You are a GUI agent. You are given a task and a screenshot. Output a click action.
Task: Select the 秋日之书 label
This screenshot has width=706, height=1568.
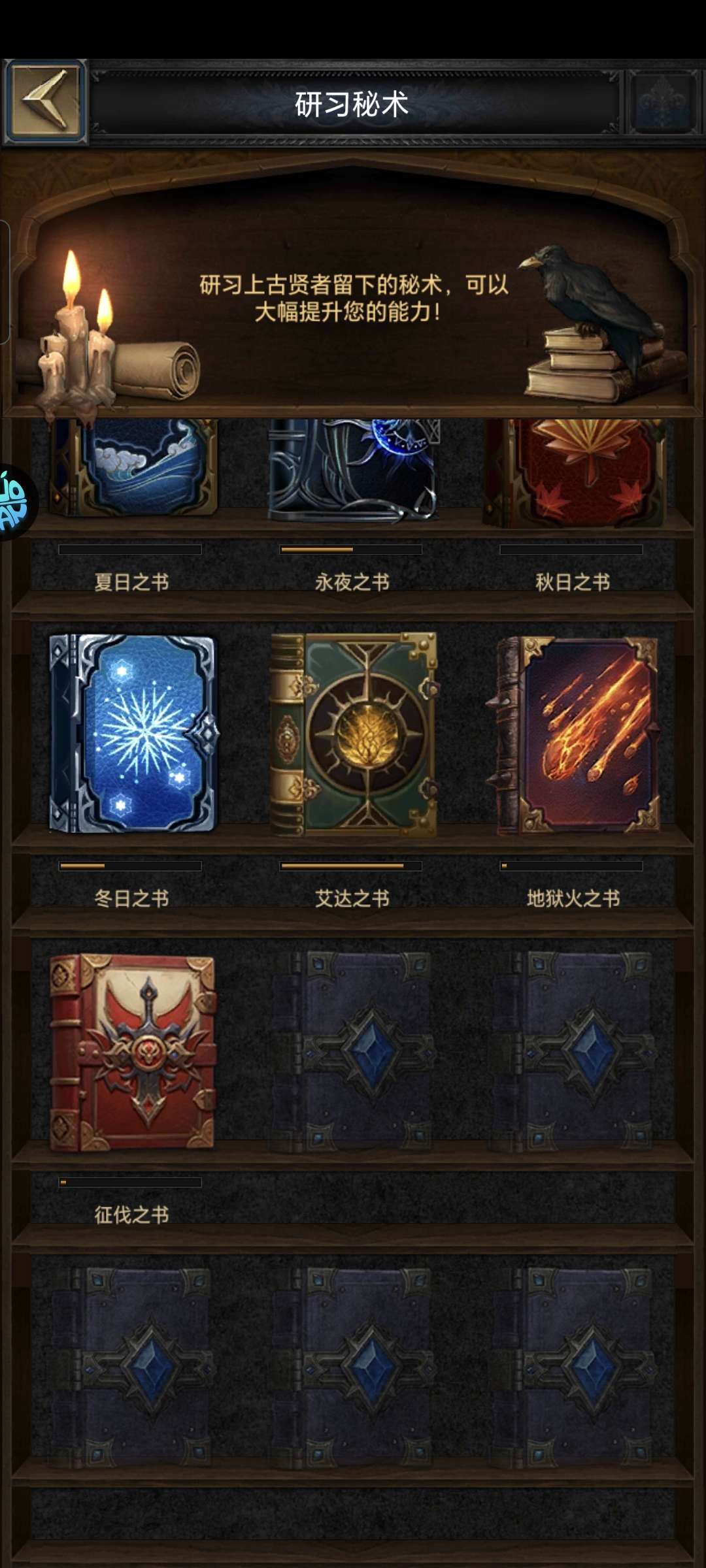(573, 581)
